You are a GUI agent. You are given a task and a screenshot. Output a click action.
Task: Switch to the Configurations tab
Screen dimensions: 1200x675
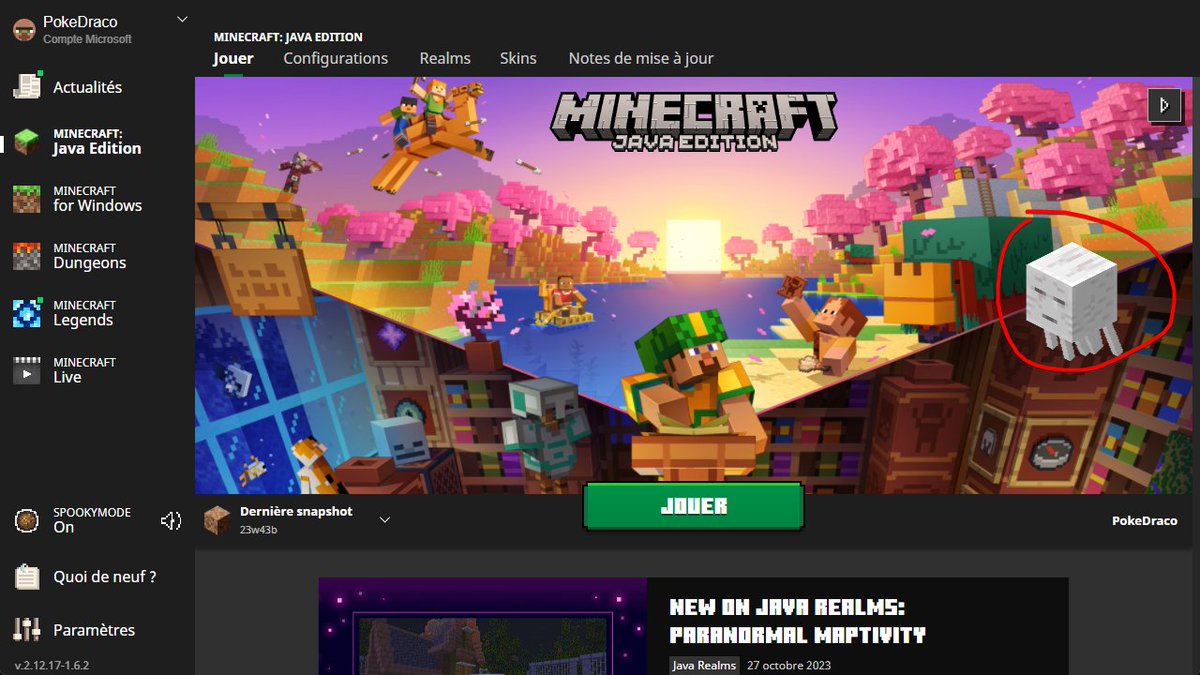click(x=335, y=58)
